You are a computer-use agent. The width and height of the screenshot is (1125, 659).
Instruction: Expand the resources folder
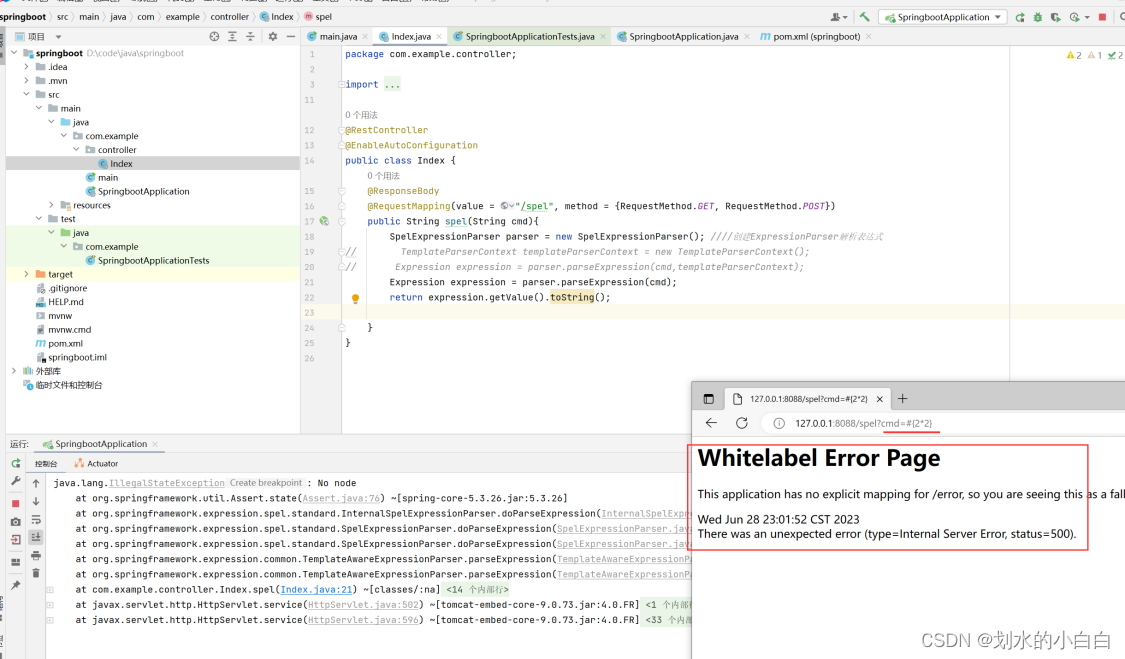point(51,205)
